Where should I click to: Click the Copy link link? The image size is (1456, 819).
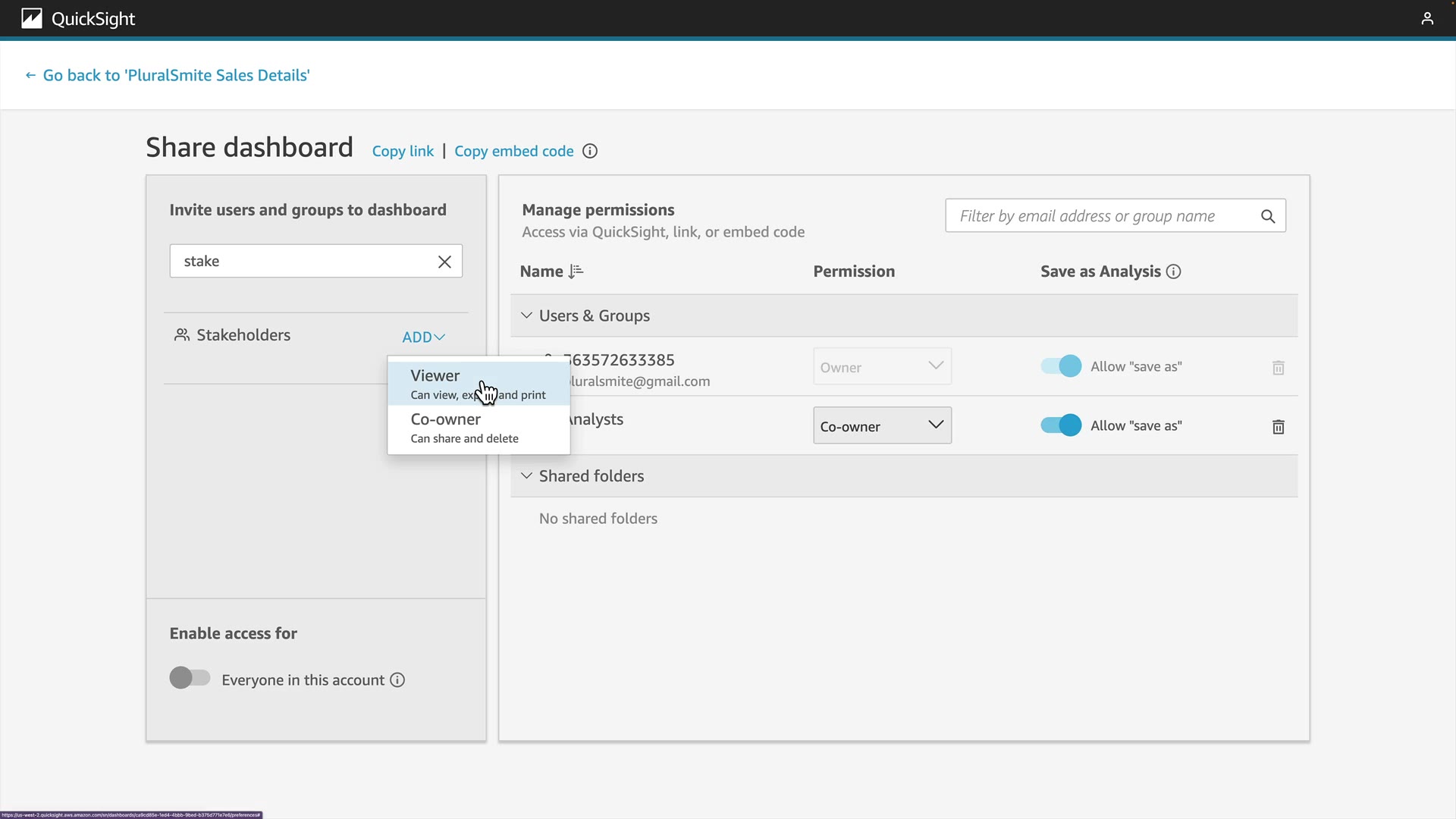(403, 151)
